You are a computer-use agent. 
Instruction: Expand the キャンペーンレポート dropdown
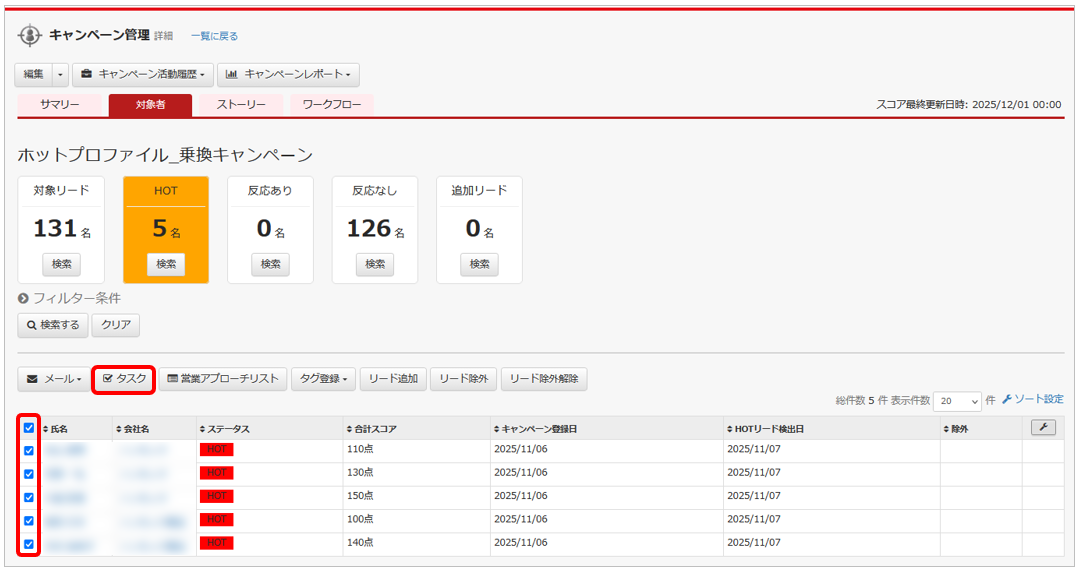tap(288, 74)
